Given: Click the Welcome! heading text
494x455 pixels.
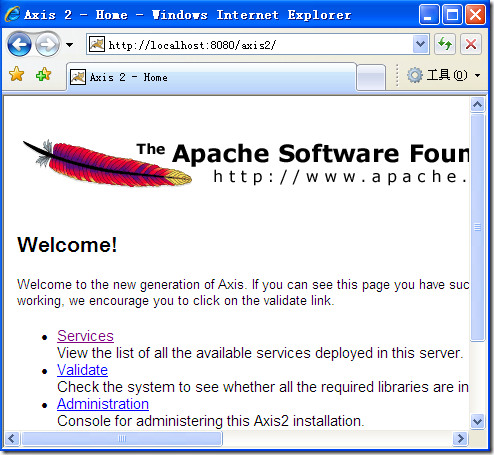Looking at the screenshot, I should [x=67, y=245].
